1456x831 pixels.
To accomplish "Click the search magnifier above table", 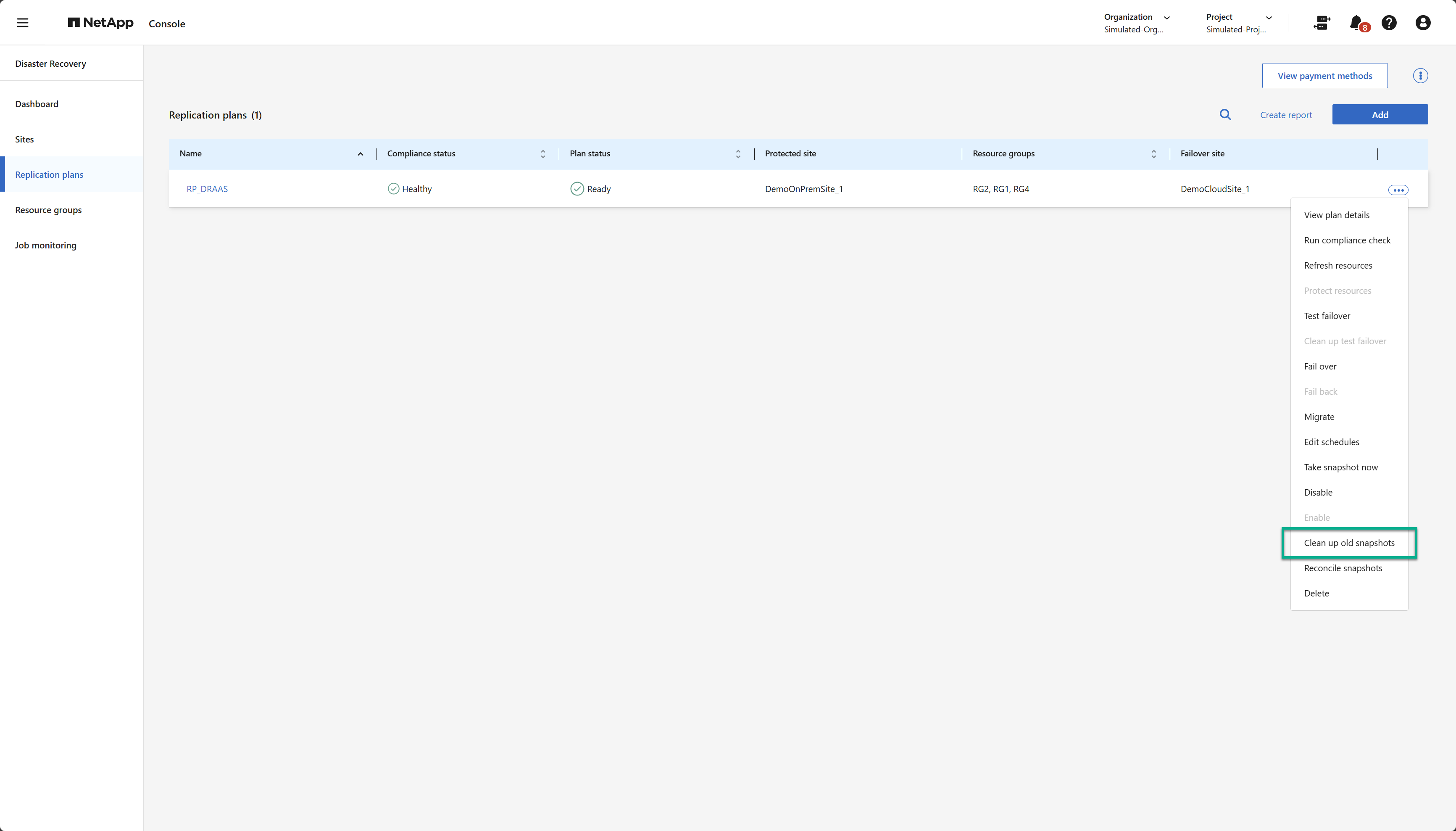I will pos(1225,115).
